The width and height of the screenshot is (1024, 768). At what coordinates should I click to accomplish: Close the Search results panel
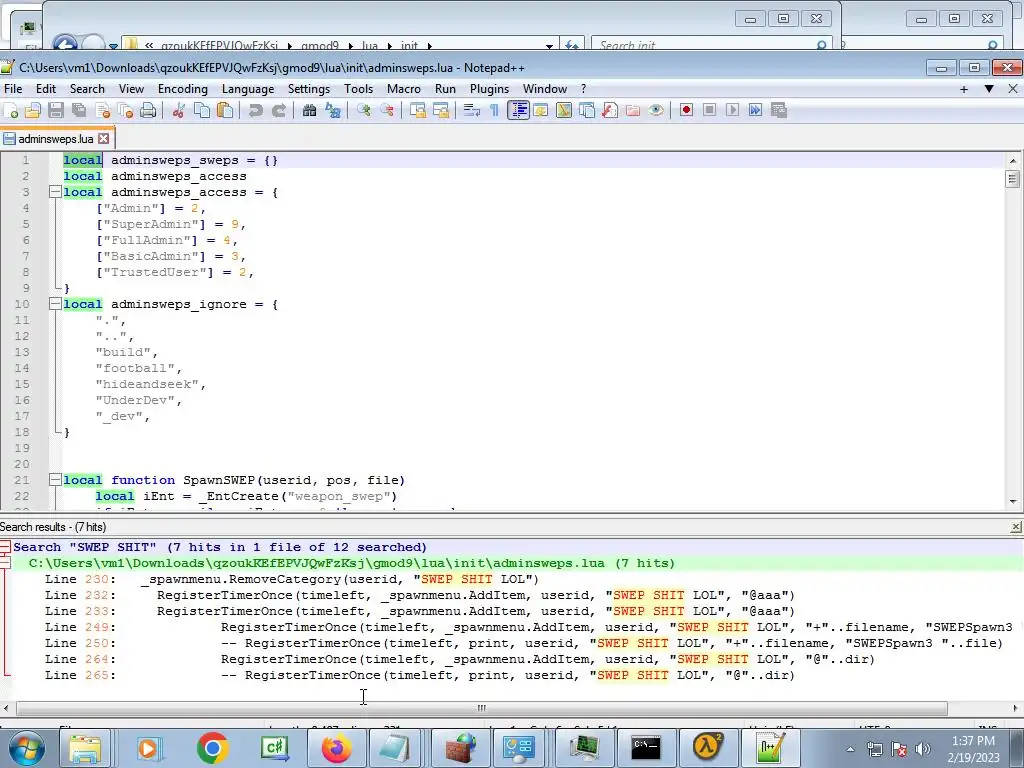tap(1016, 526)
